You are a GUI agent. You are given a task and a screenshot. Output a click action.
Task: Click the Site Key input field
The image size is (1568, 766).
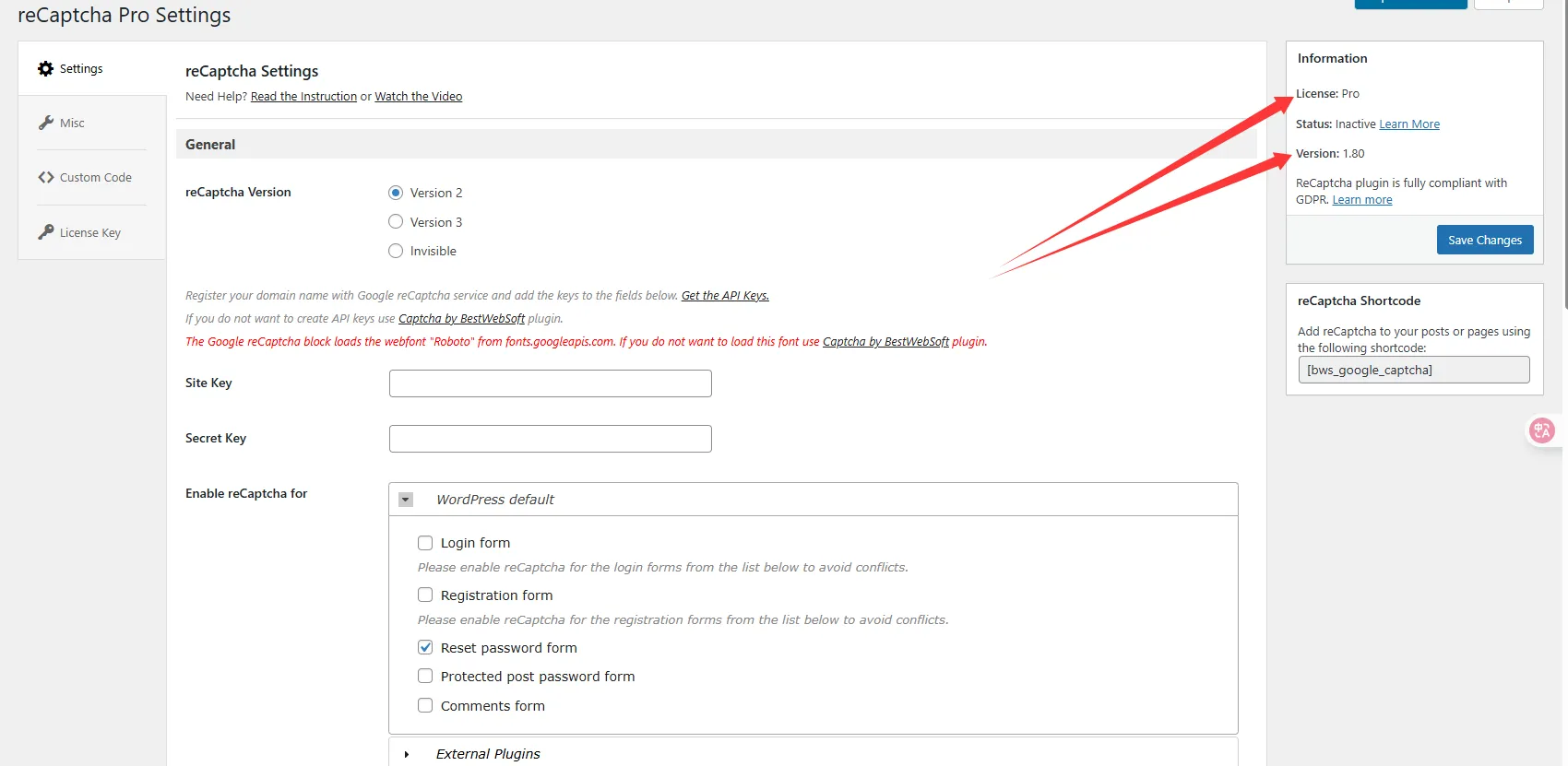click(551, 383)
